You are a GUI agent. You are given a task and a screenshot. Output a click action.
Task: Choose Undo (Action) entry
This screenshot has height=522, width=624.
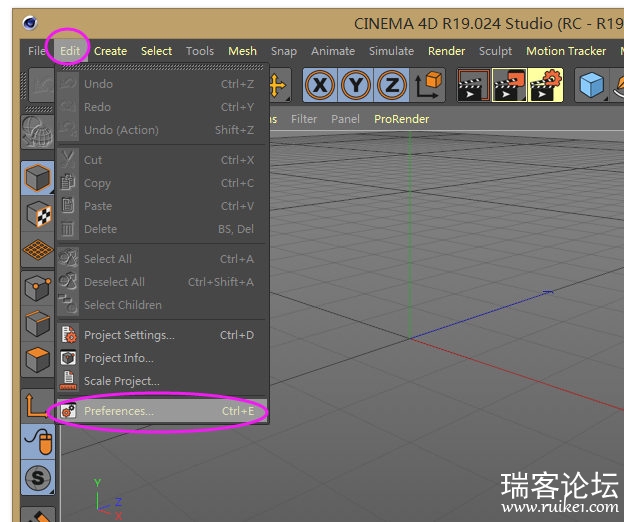pos(162,130)
